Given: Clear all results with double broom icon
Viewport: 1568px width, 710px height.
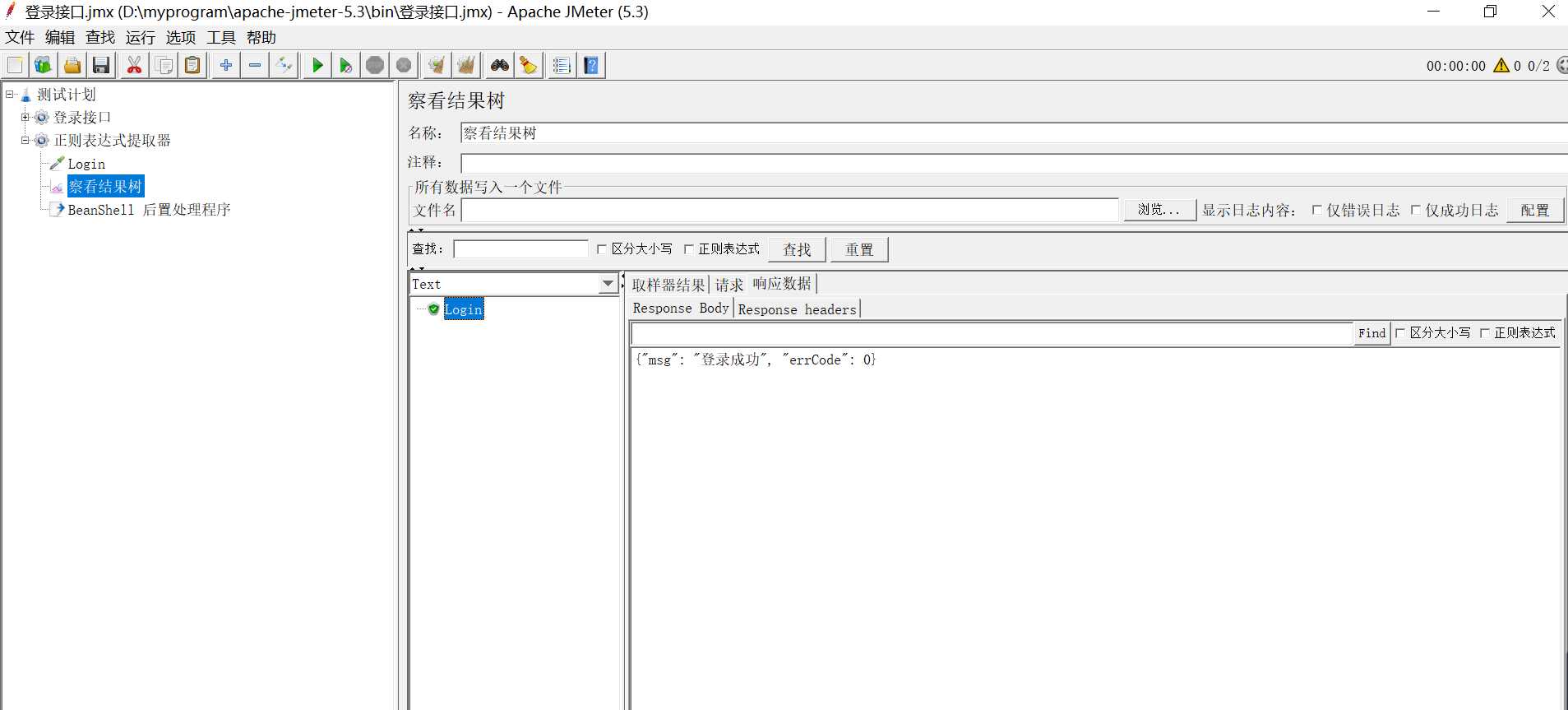Looking at the screenshot, I should (x=466, y=65).
